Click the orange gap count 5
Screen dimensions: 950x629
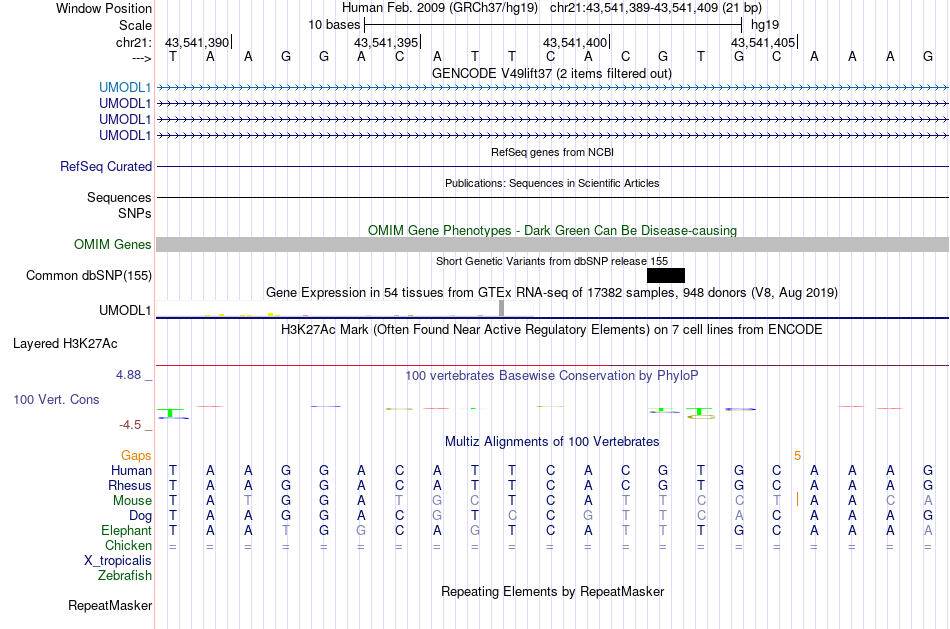(x=797, y=456)
